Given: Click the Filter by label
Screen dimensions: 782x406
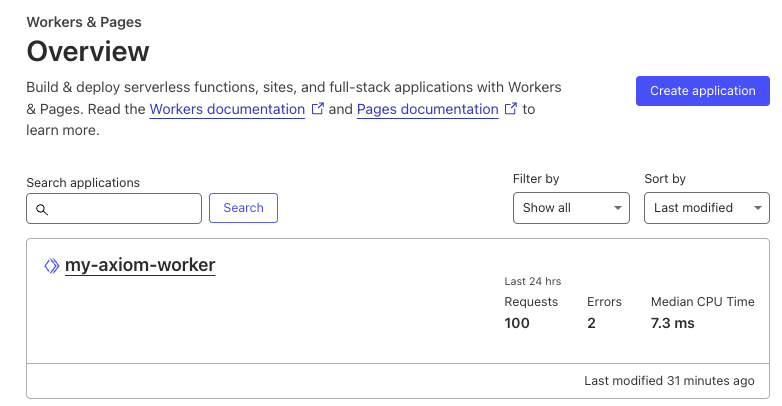Looking at the screenshot, I should (536, 179).
